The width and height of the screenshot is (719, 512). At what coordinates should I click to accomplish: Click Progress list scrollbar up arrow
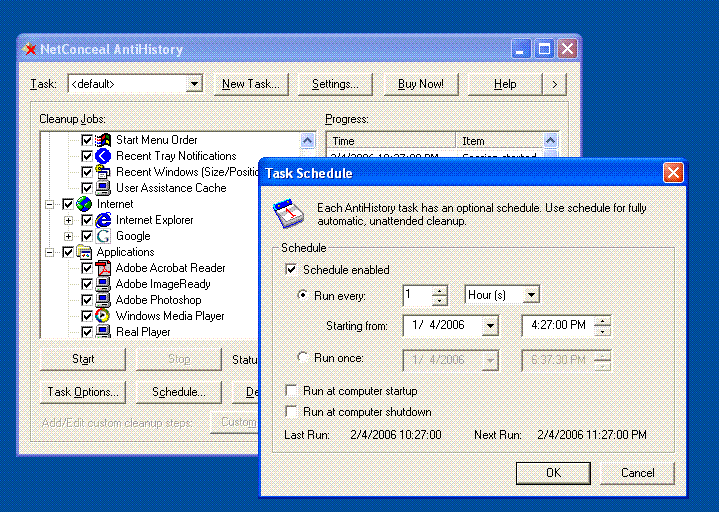click(x=551, y=140)
